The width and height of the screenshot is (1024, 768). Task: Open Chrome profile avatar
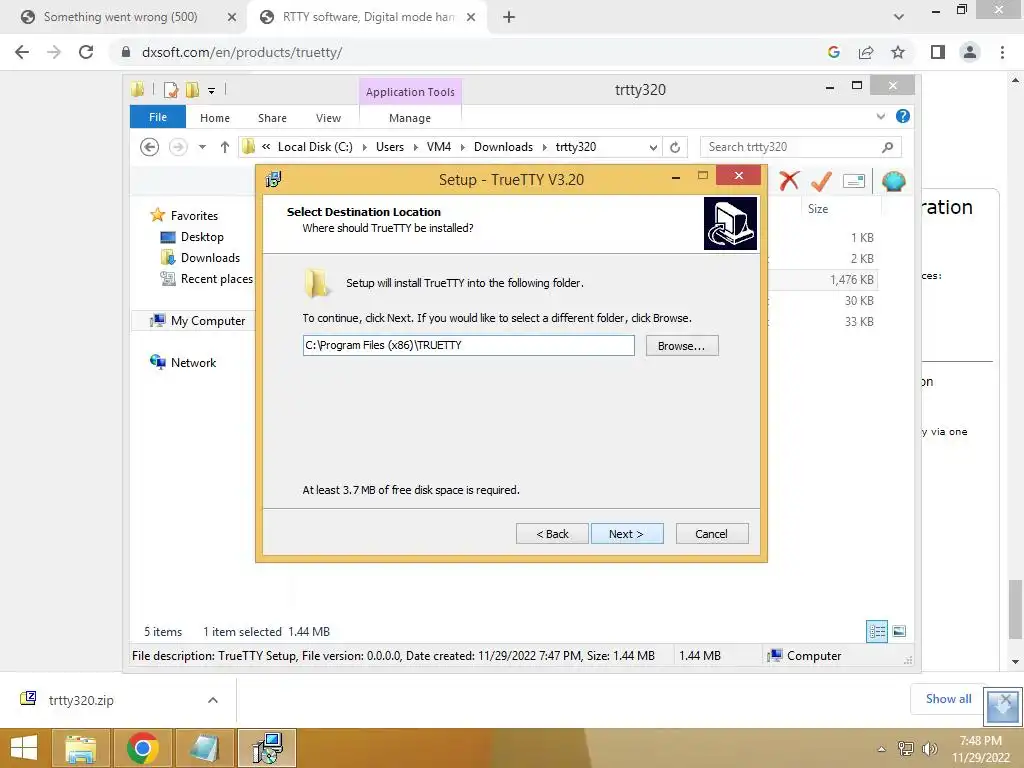pyautogui.click(x=970, y=52)
